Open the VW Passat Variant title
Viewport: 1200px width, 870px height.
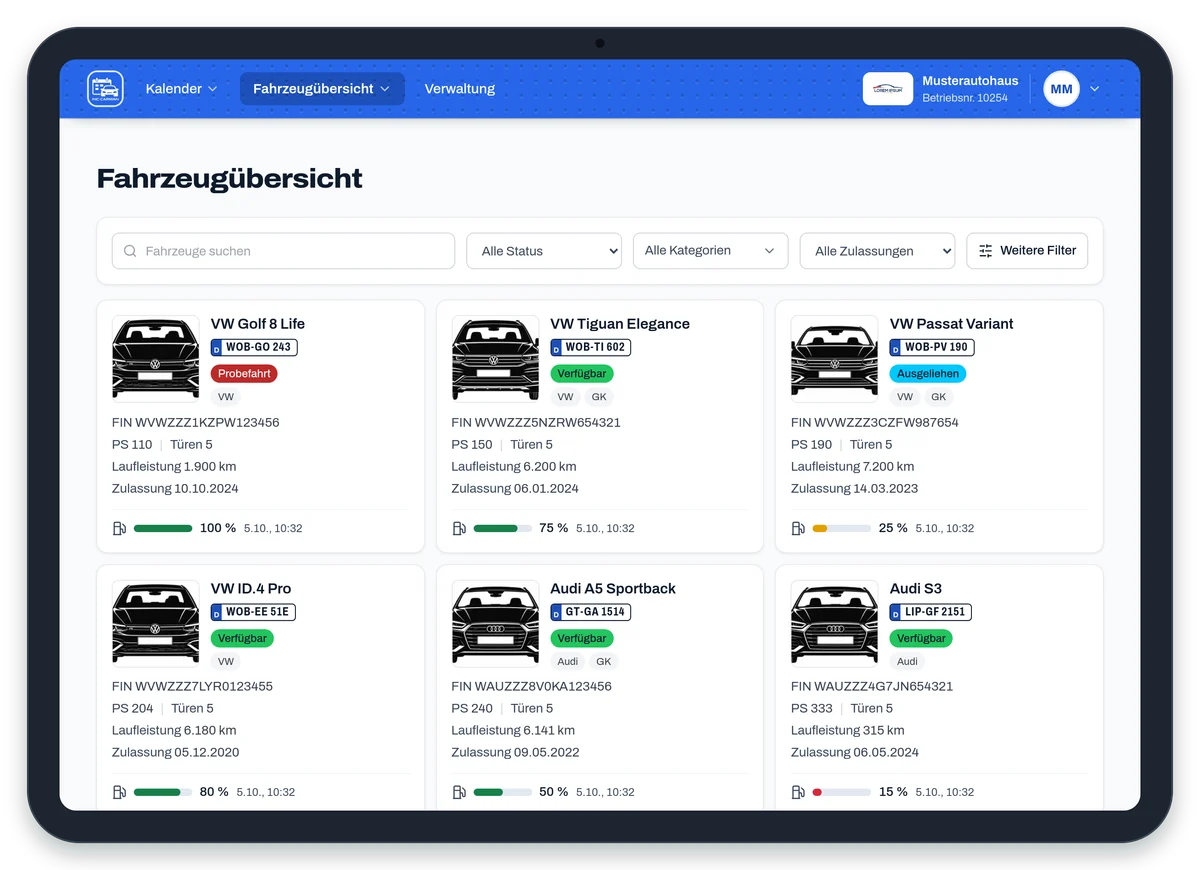click(x=952, y=324)
